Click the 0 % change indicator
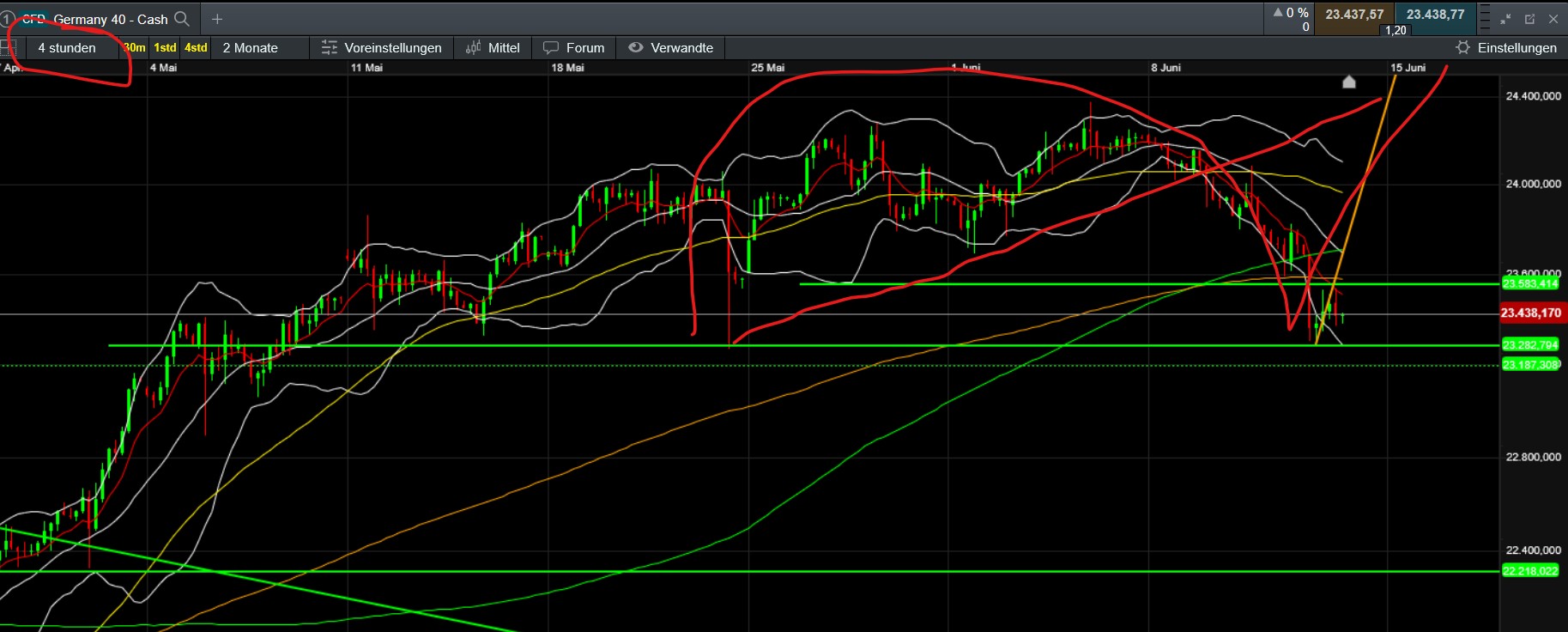This screenshot has width=1568, height=632. pyautogui.click(x=1292, y=13)
